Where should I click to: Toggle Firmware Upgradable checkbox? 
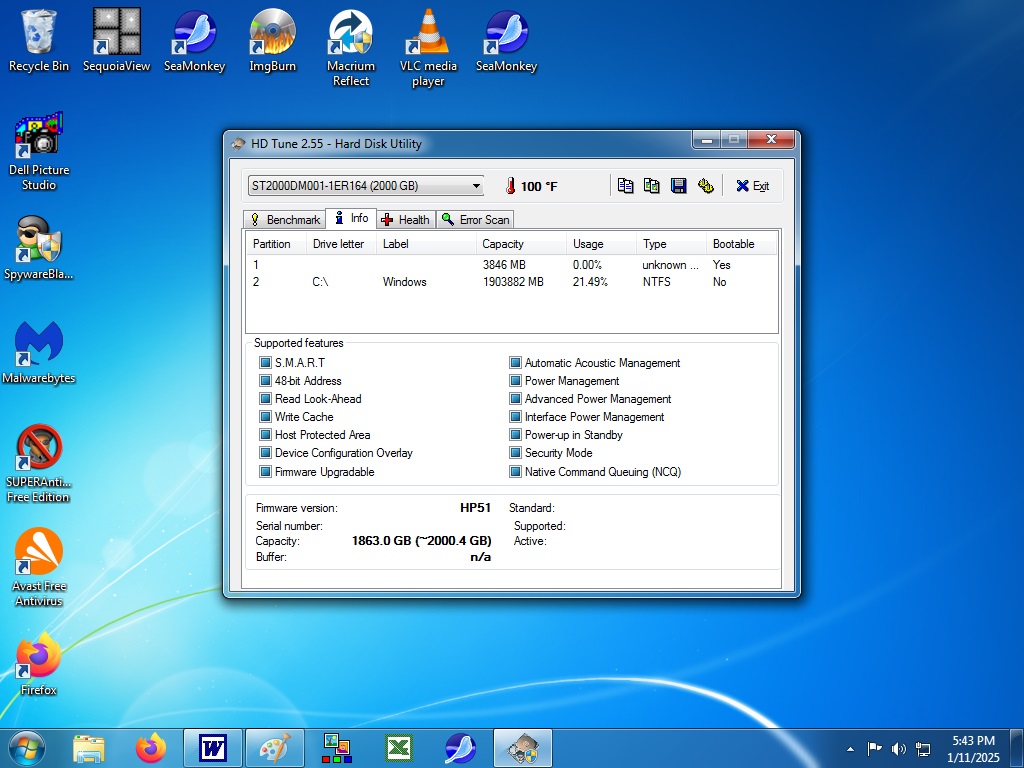(x=265, y=472)
